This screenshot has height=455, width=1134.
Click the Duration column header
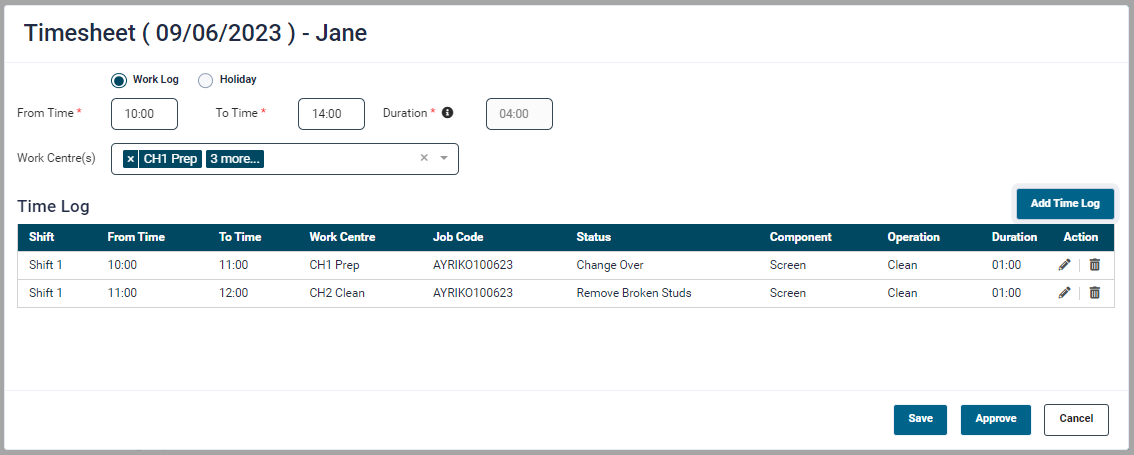tap(1014, 237)
